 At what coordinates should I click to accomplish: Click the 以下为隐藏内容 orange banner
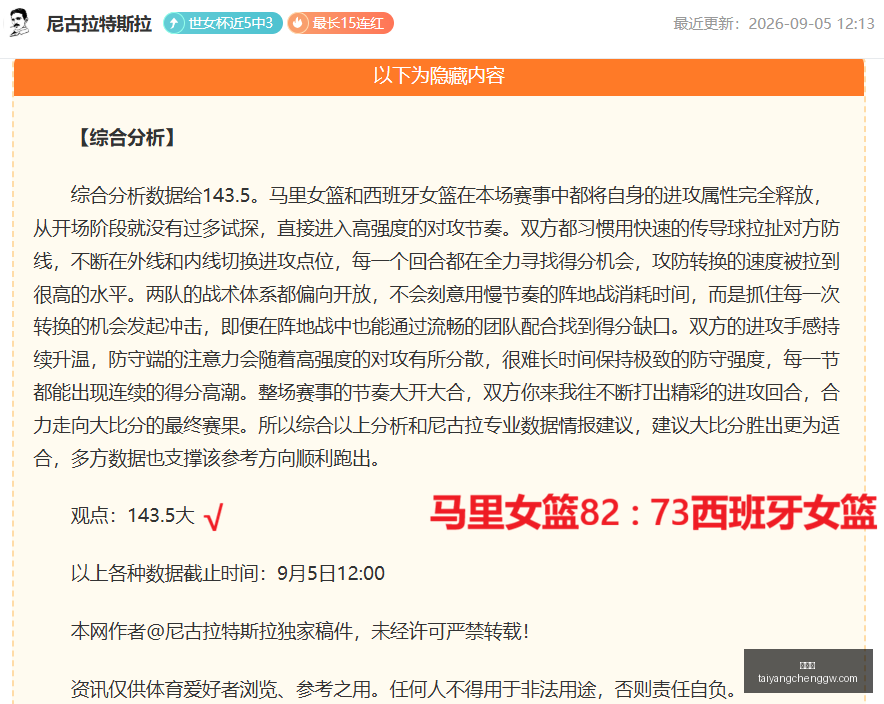(x=439, y=76)
